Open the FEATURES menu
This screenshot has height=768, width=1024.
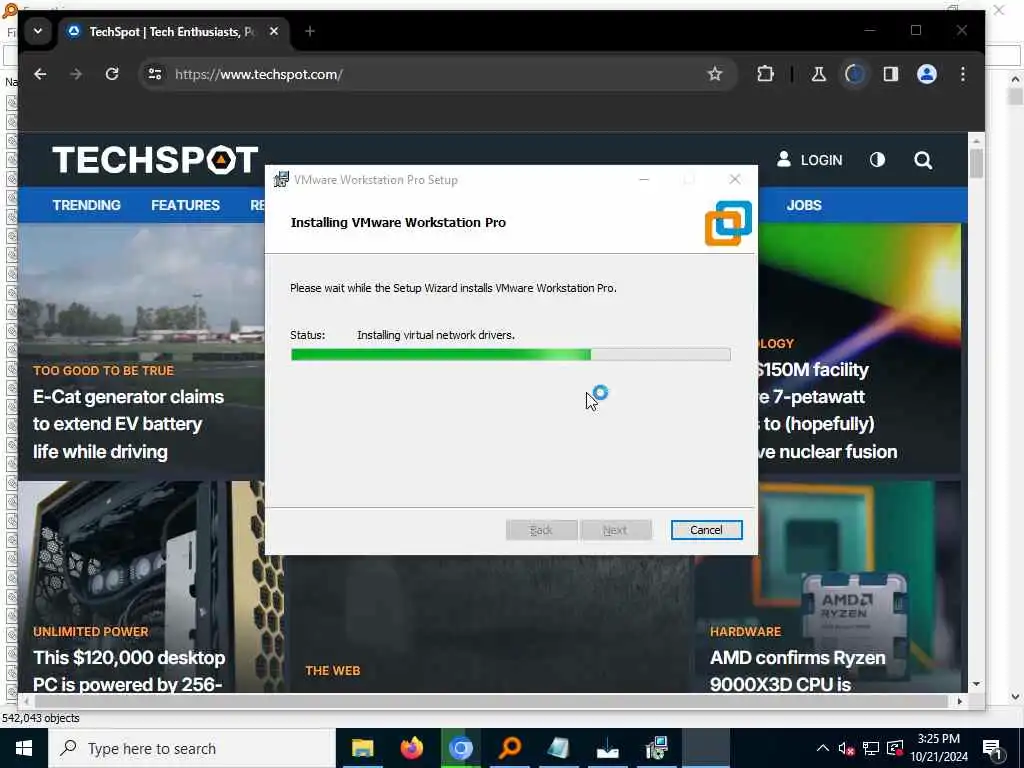185,205
